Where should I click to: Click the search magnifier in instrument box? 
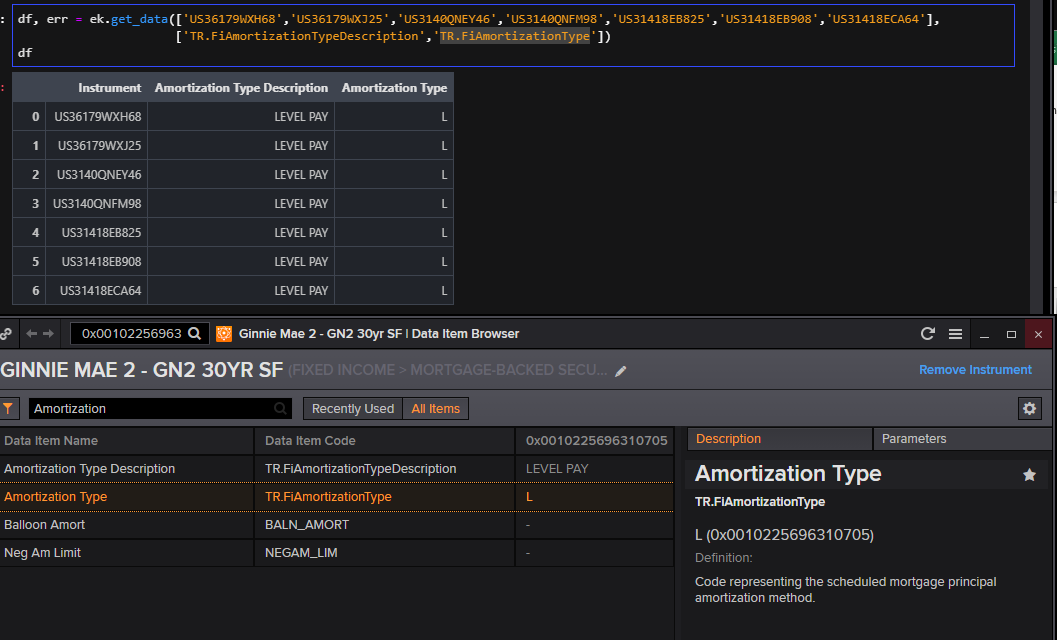coord(194,333)
